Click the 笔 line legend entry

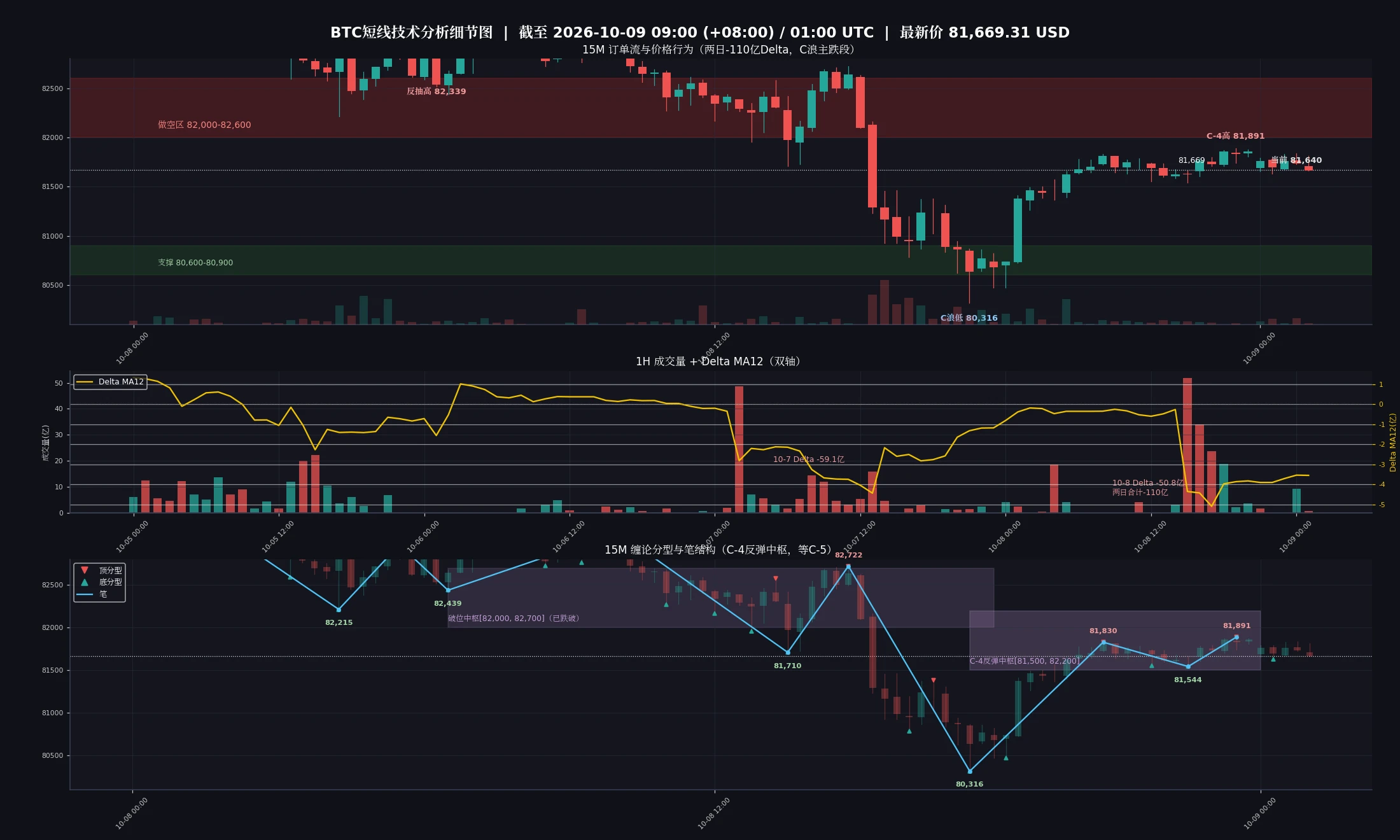92,594
